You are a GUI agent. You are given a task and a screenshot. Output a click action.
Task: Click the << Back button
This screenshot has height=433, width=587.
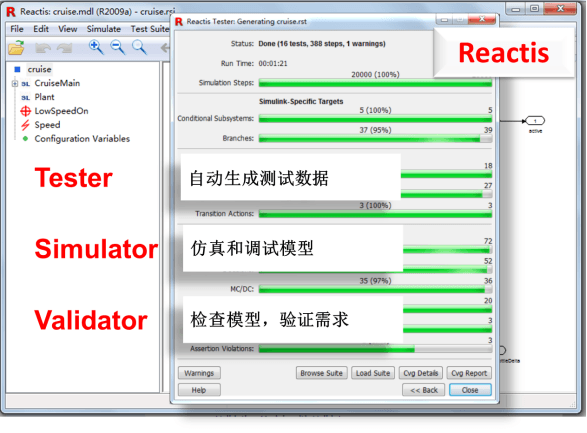[x=424, y=390]
